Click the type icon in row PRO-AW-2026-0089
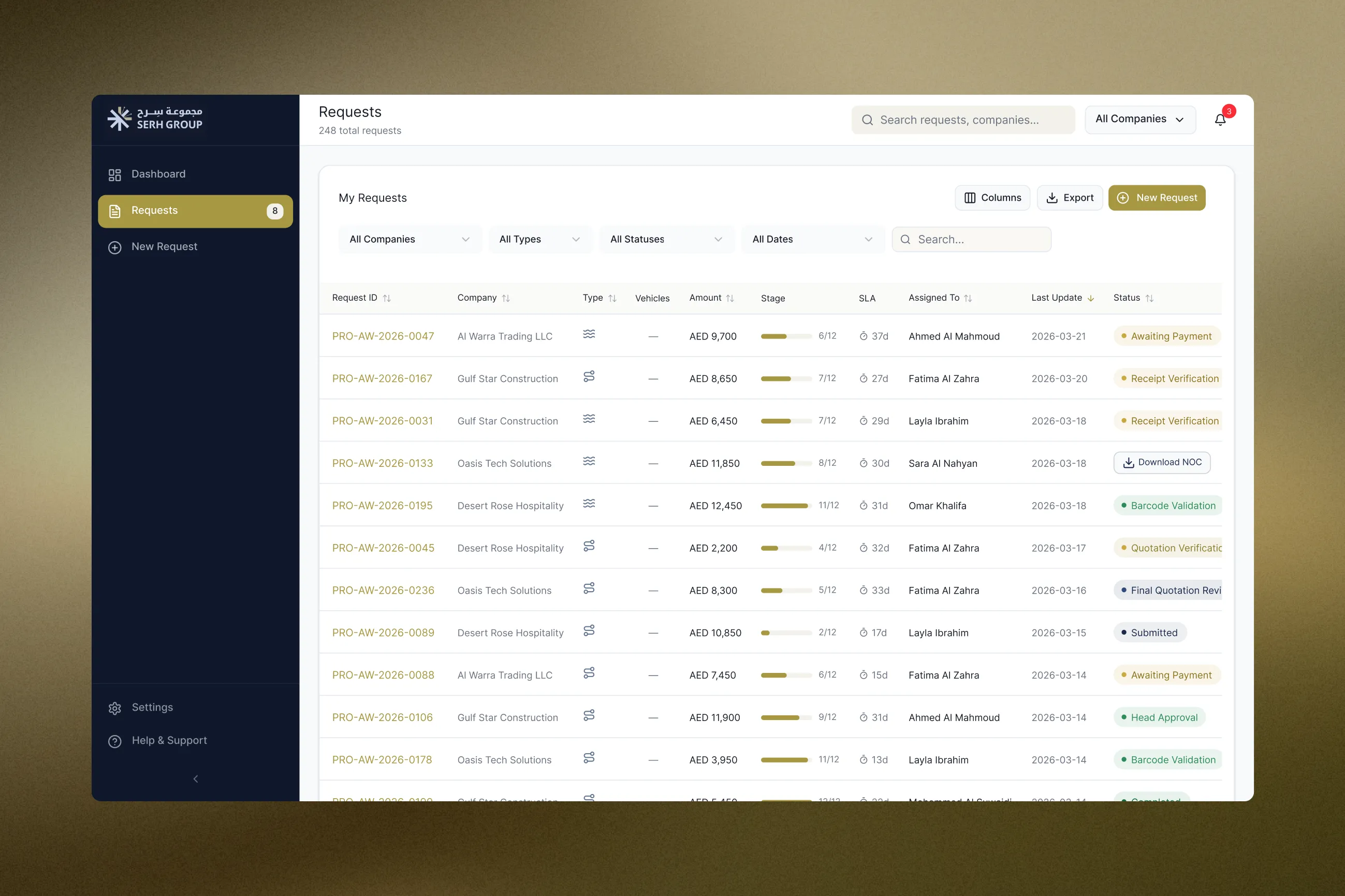1345x896 pixels. [x=589, y=630]
